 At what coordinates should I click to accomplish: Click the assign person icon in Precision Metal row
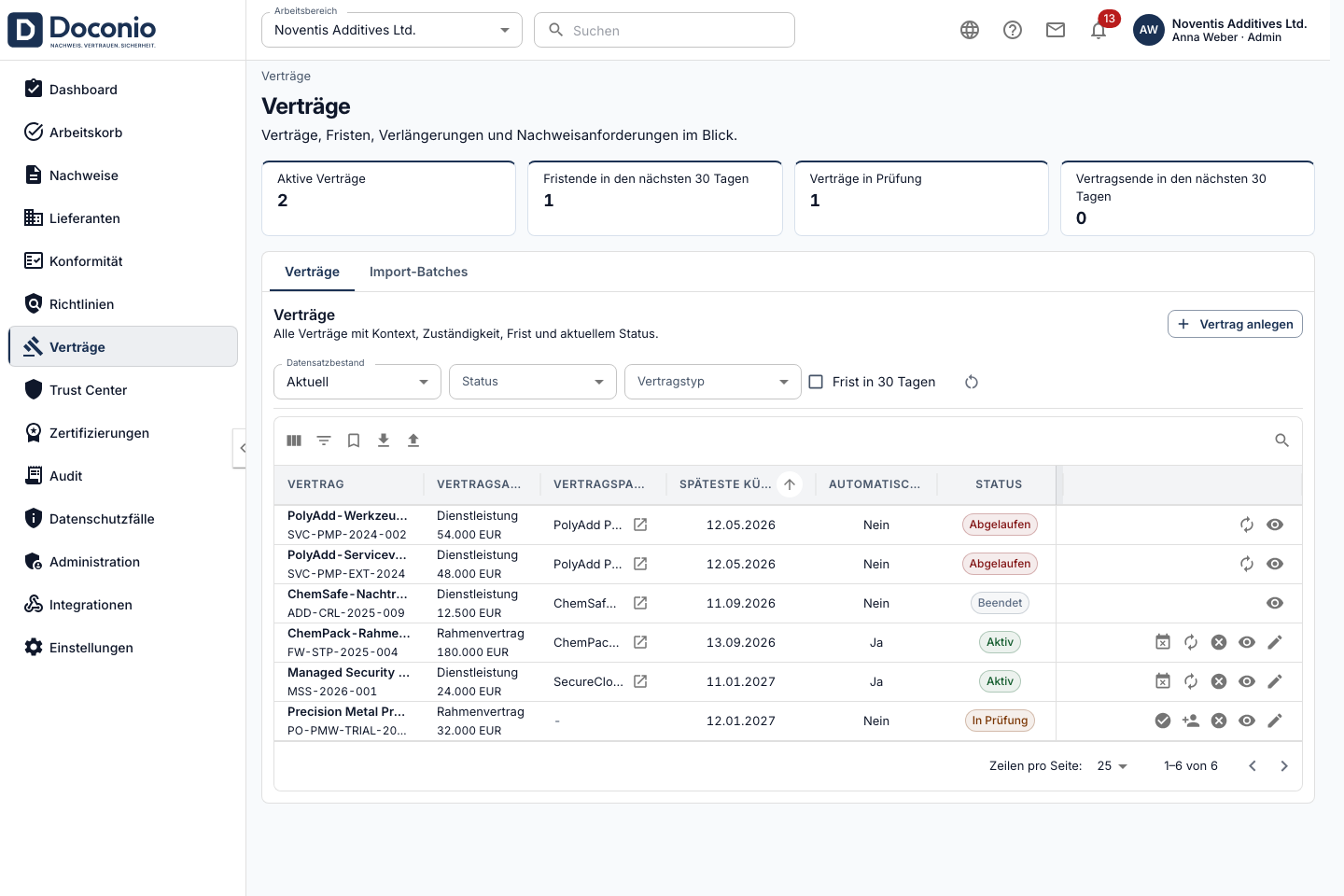click(x=1191, y=721)
